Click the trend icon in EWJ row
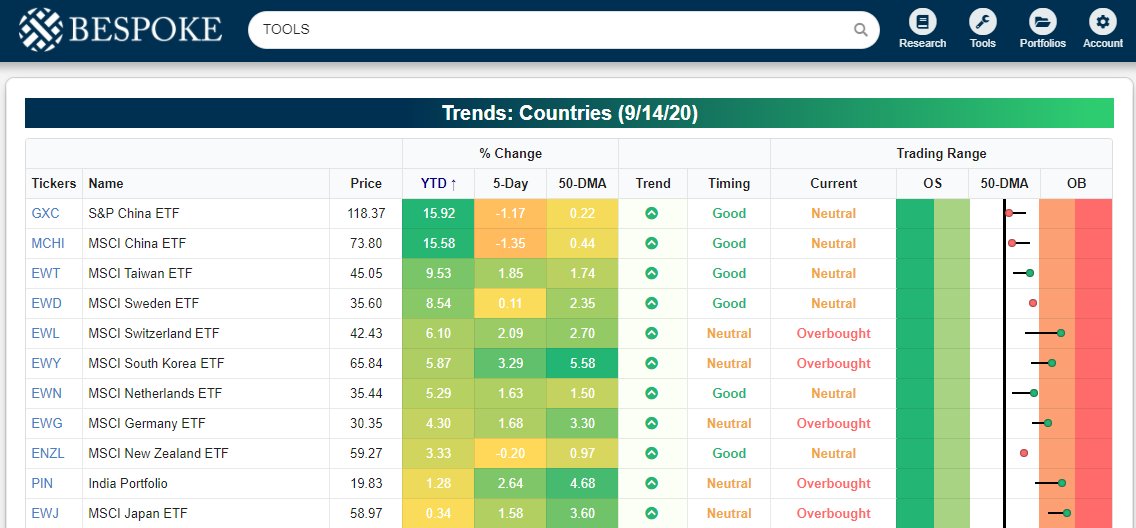Viewport: 1136px width, 528px height. pos(651,513)
